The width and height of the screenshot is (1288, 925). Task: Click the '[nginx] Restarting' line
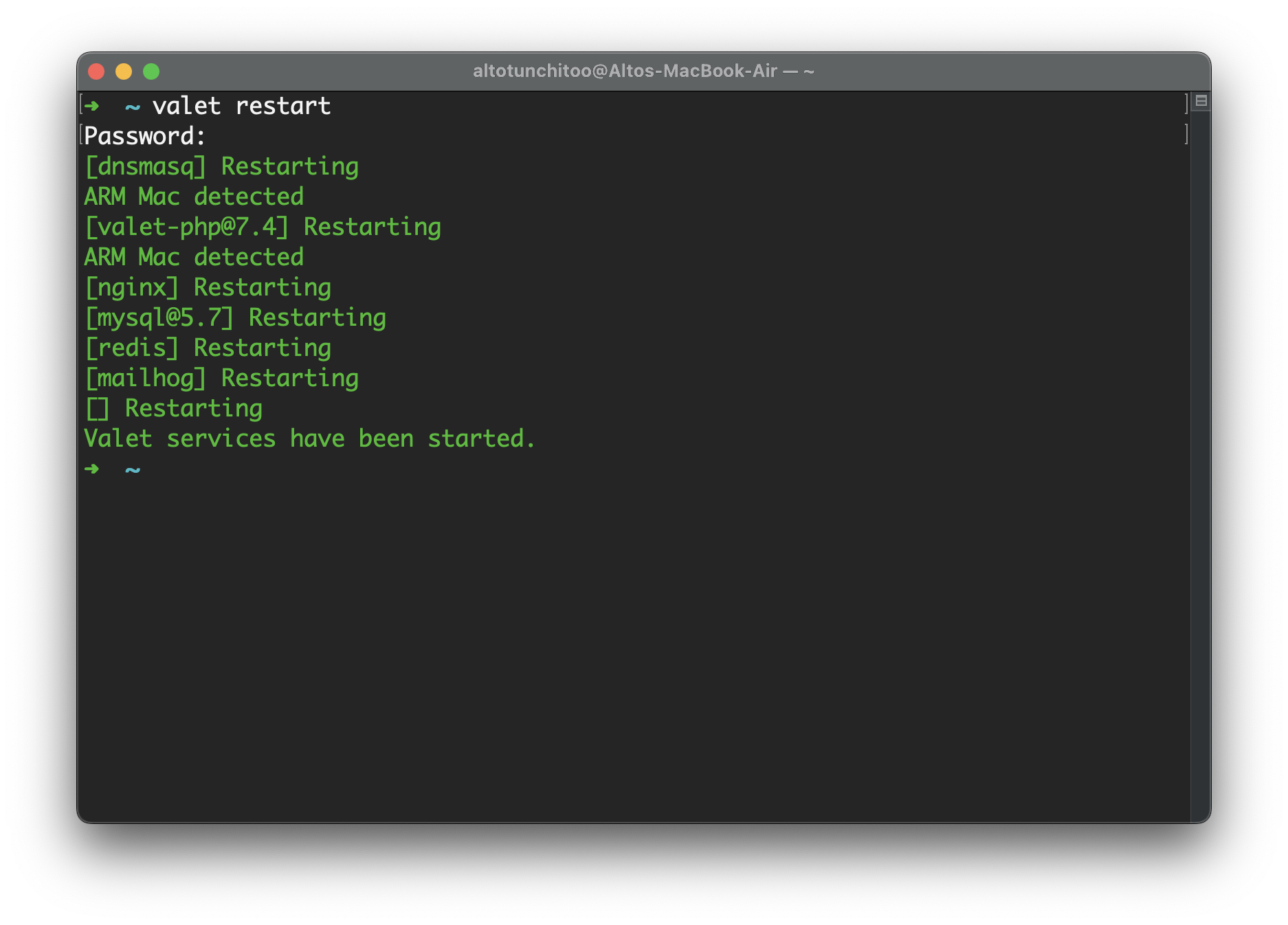[x=208, y=288]
